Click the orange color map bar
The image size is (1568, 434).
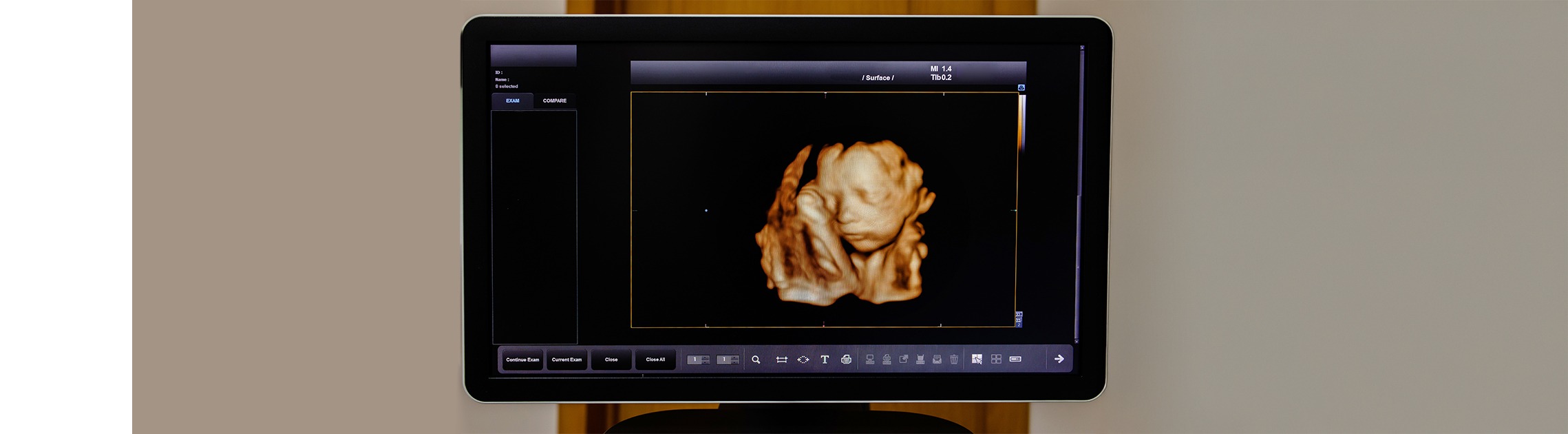pos(1021,123)
